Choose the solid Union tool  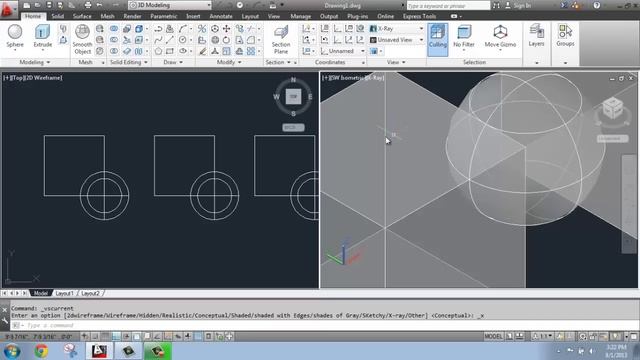[x=113, y=29]
